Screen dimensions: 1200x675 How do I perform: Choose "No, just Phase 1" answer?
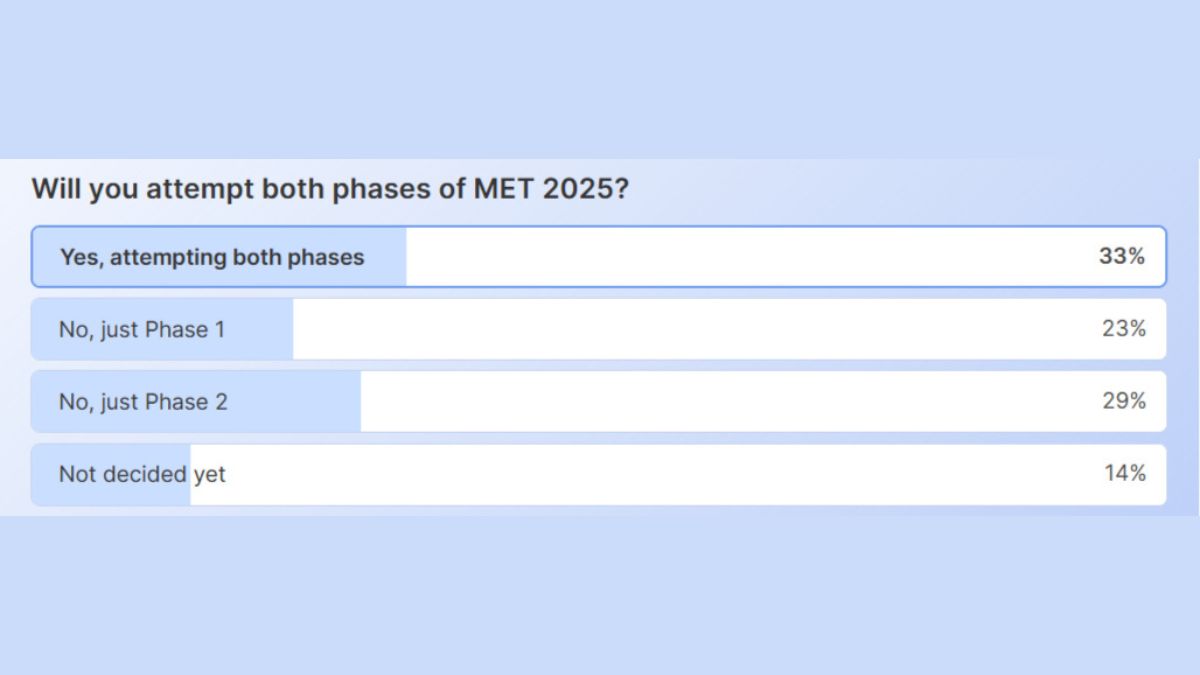142,329
